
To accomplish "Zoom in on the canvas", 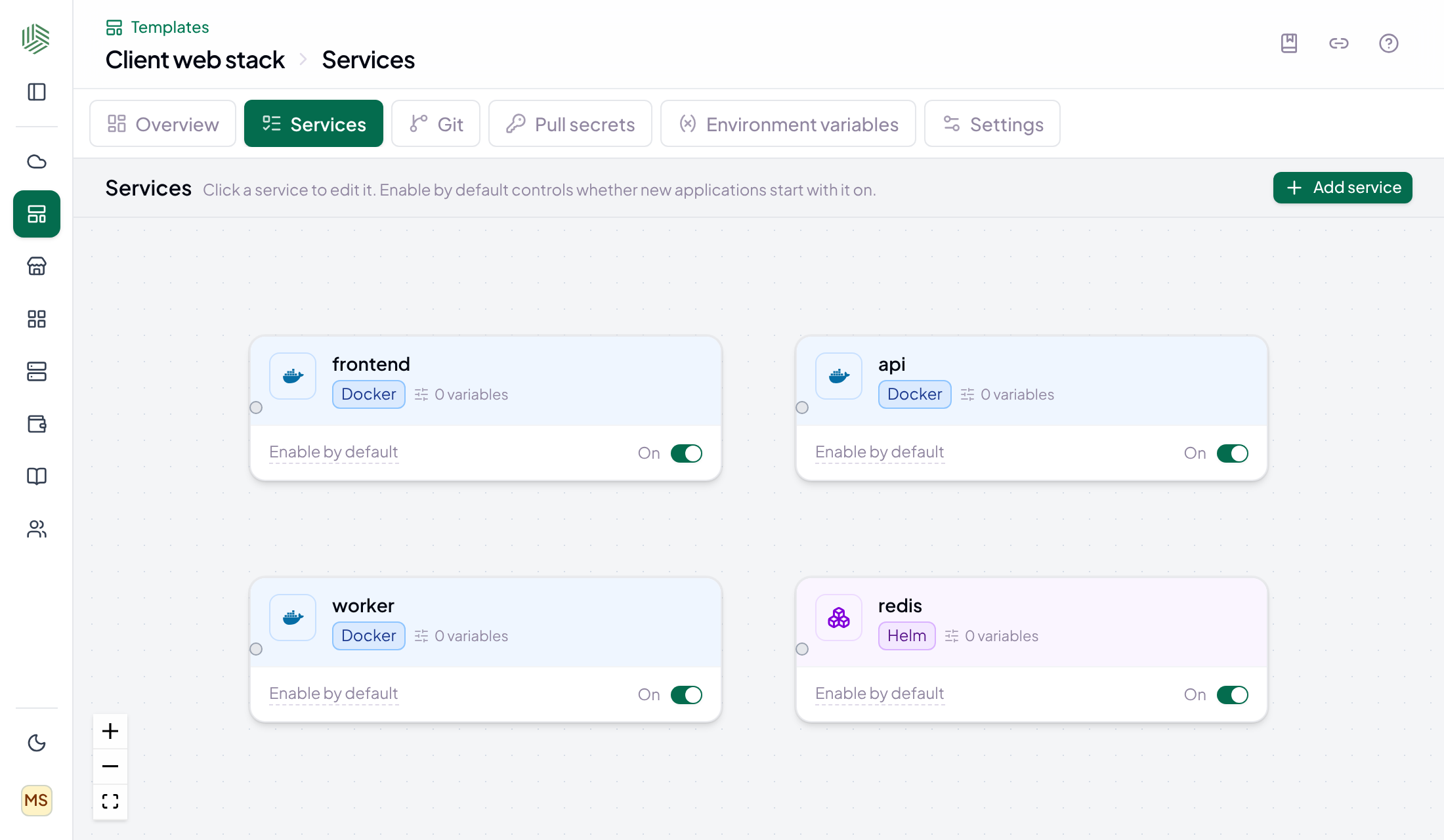I will [110, 731].
